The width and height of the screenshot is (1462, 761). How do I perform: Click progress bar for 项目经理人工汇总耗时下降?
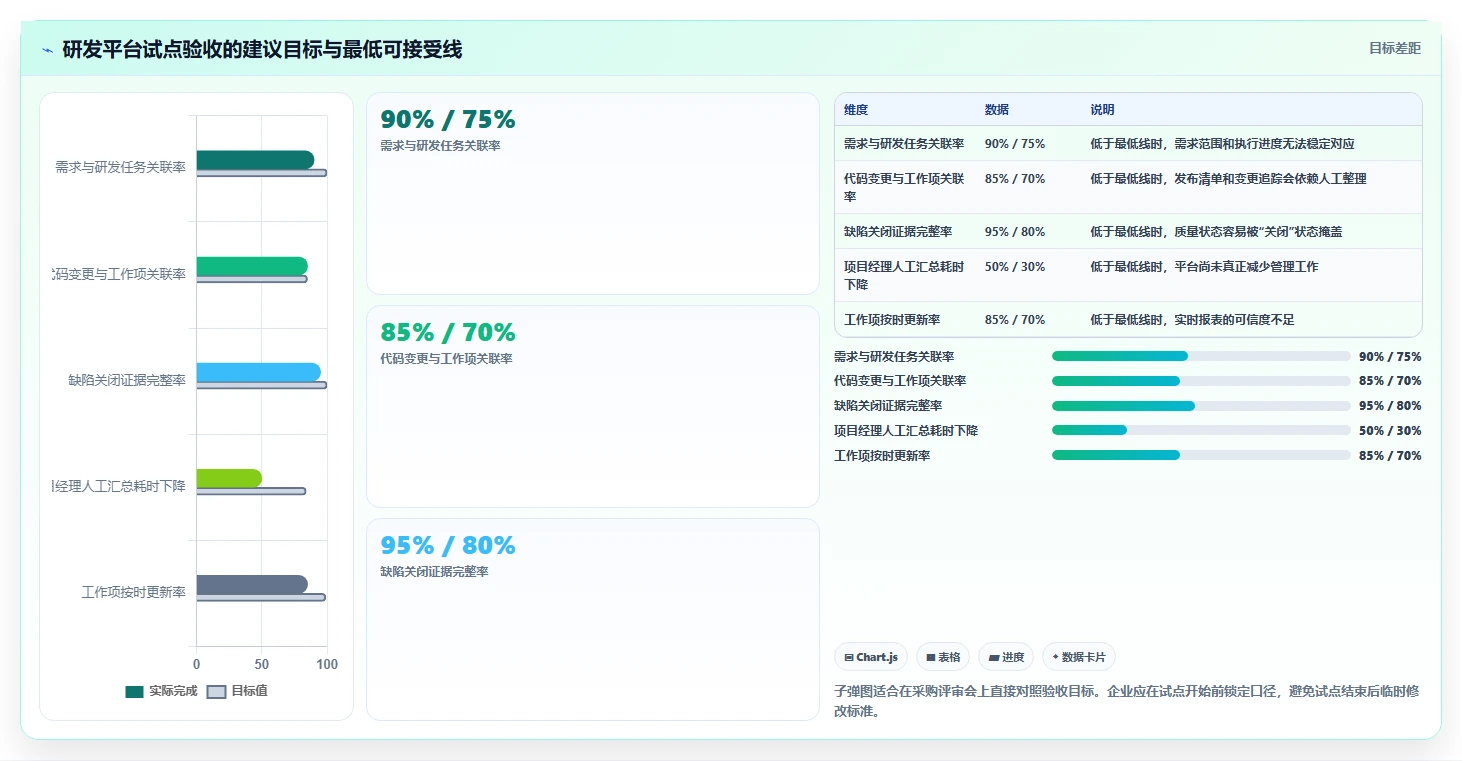1201,430
